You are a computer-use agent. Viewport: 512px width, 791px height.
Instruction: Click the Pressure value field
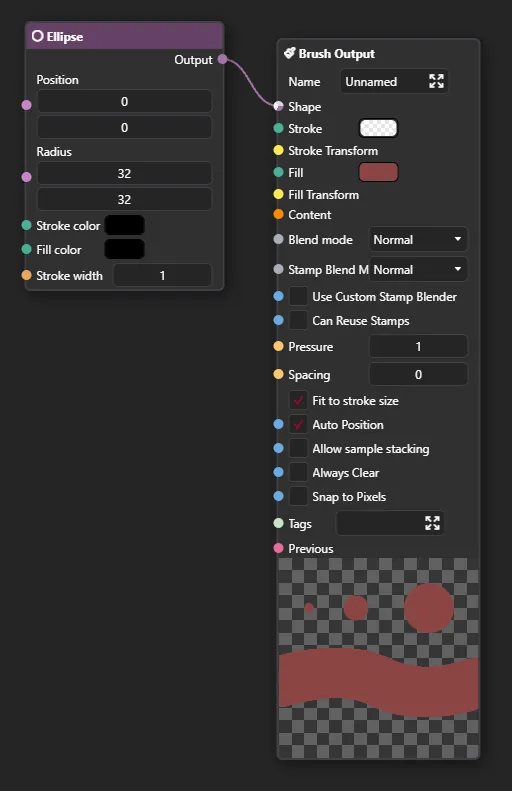coord(418,346)
